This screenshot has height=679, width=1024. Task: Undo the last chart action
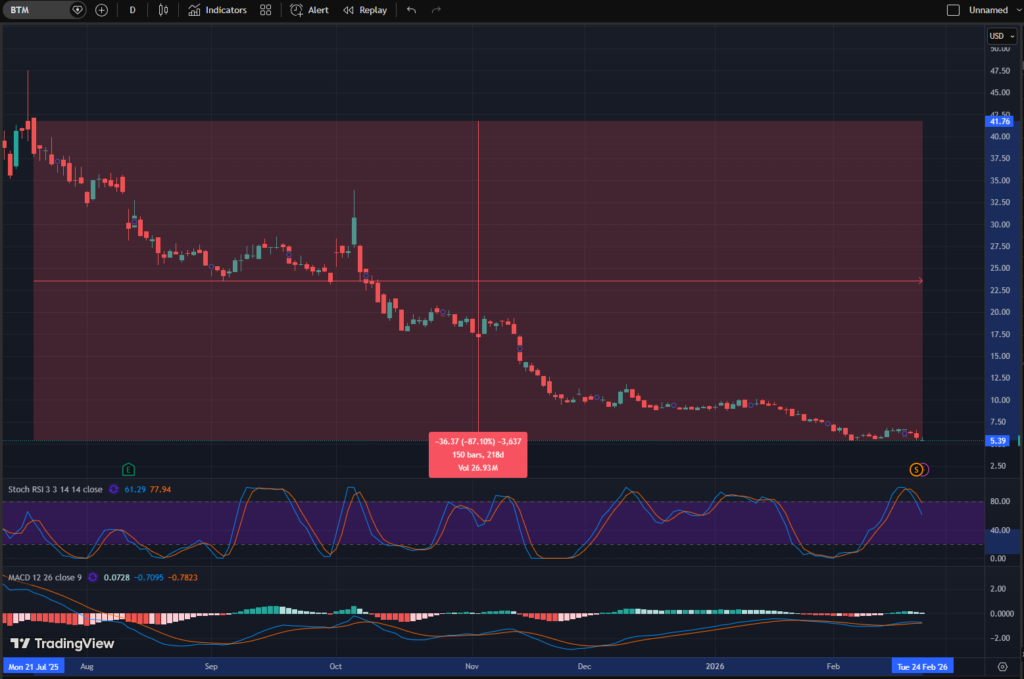coord(411,10)
